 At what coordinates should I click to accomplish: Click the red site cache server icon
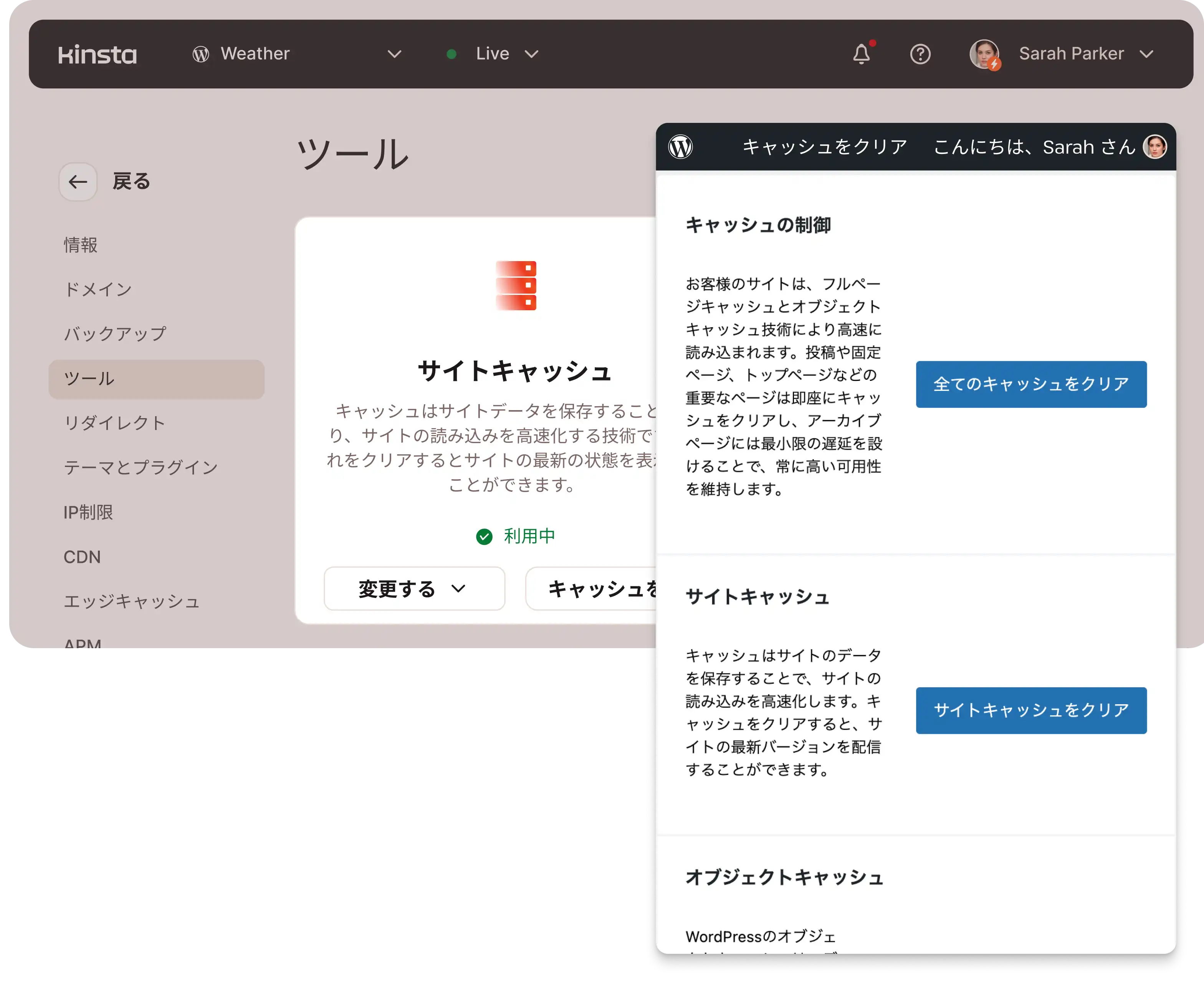tap(516, 285)
